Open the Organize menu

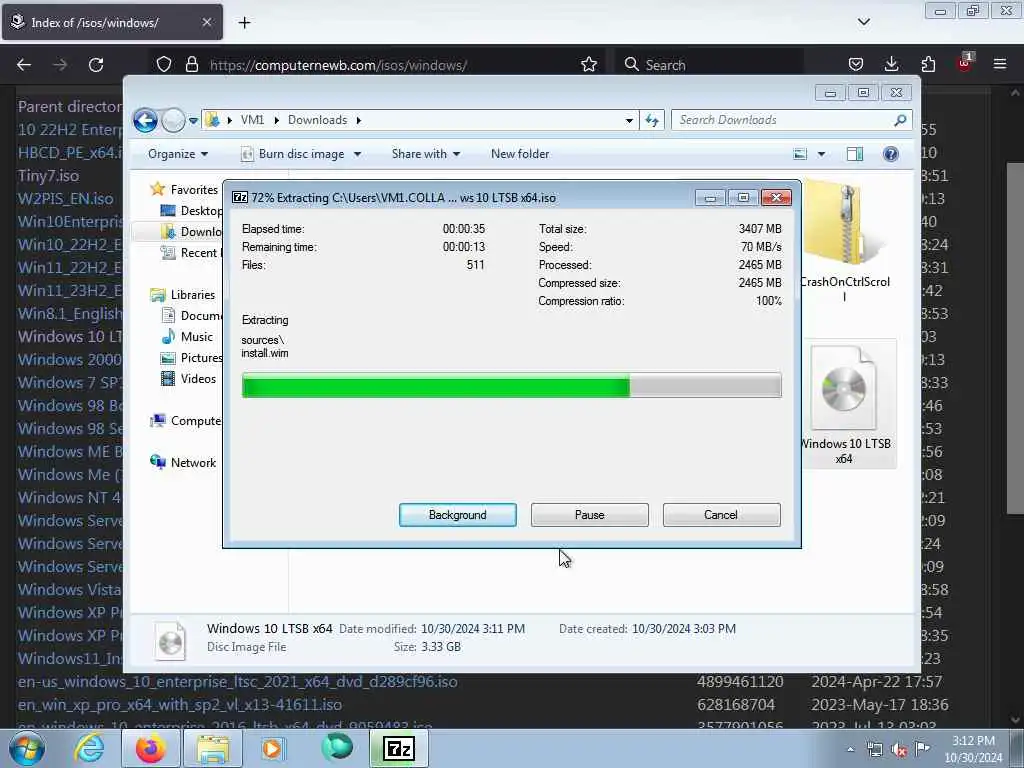click(178, 154)
